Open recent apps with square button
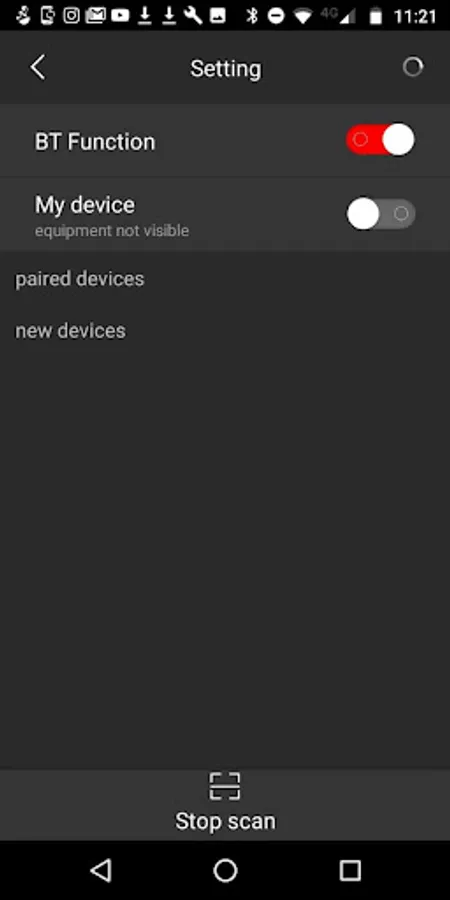The width and height of the screenshot is (450, 900). pos(350,871)
